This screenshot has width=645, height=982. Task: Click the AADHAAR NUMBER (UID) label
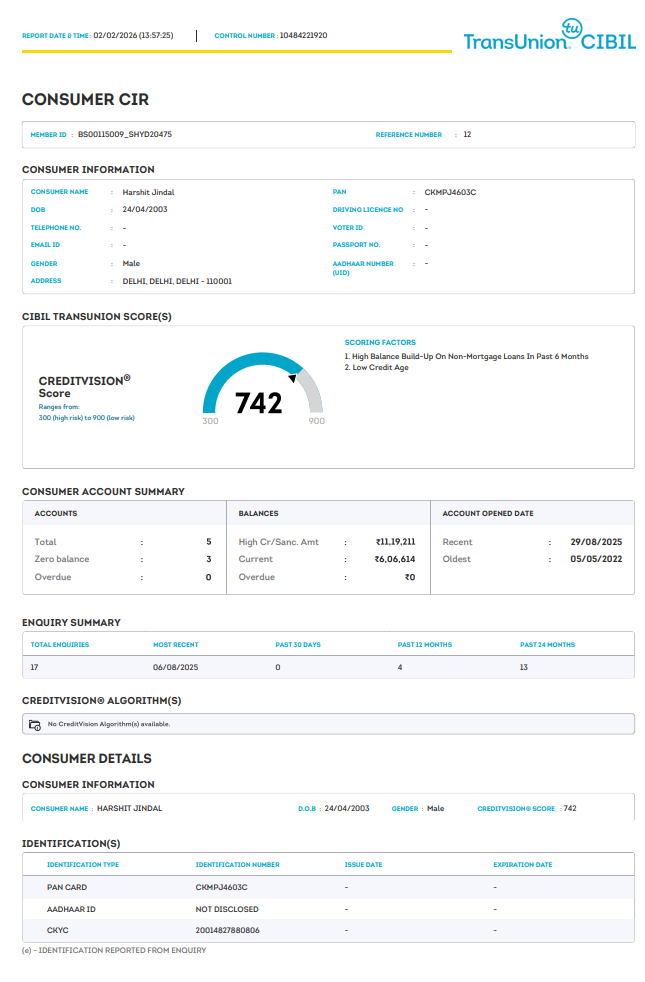(363, 268)
